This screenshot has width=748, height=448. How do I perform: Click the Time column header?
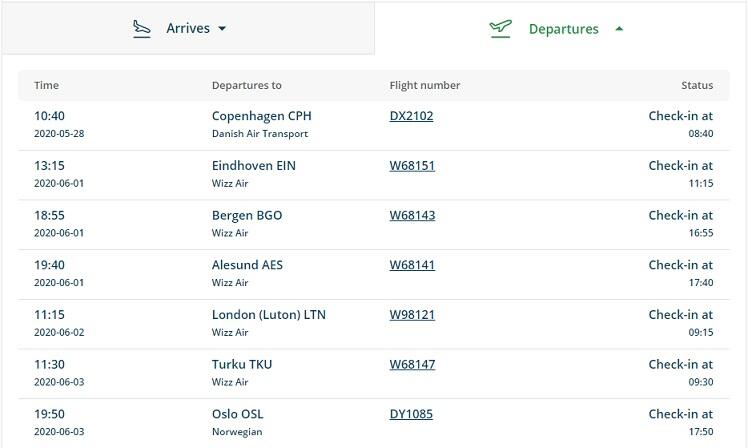(x=46, y=85)
